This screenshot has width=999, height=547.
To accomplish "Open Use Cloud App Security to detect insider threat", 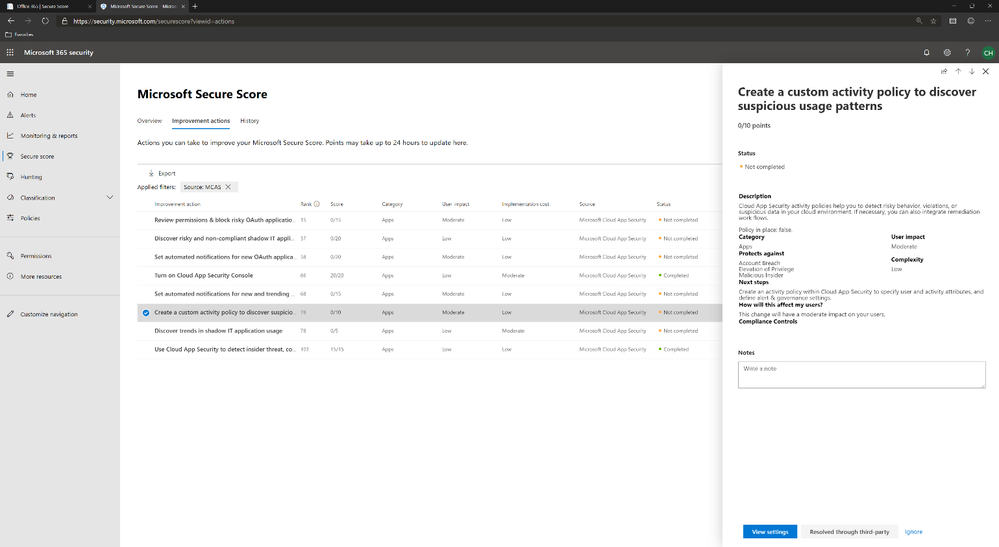I will point(429,349).
